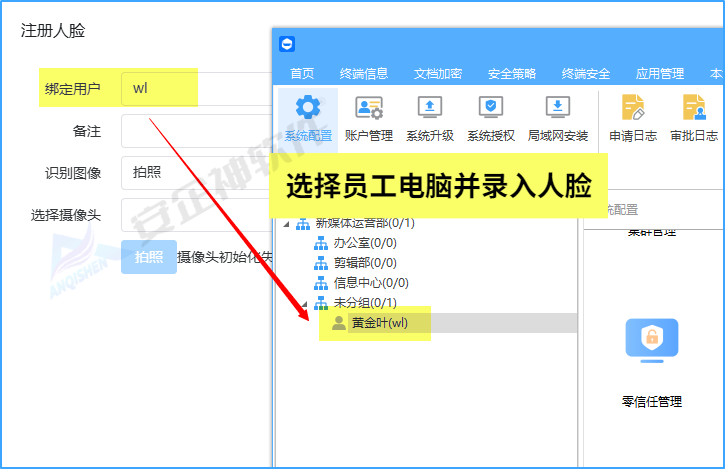Open 系统授权 shield icon
725x469 pixels.
point(491,107)
